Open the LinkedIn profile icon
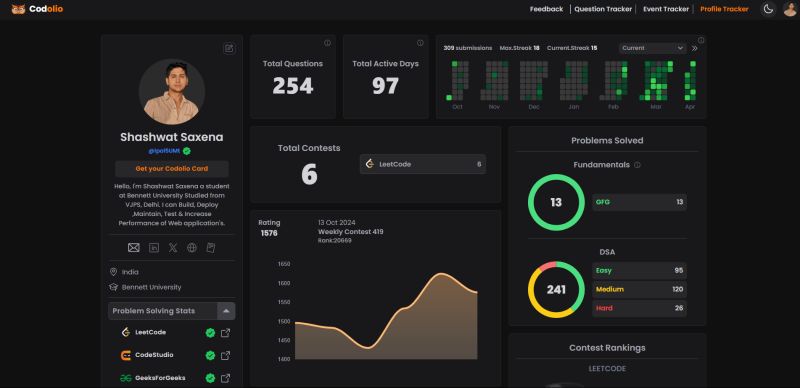This screenshot has width=800, height=388. pyautogui.click(x=154, y=248)
